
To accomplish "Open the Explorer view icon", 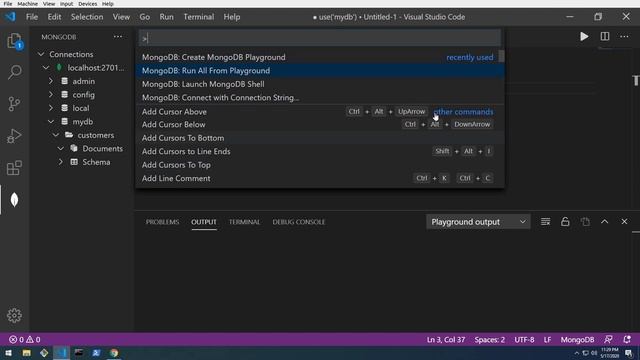I will pyautogui.click(x=14, y=41).
